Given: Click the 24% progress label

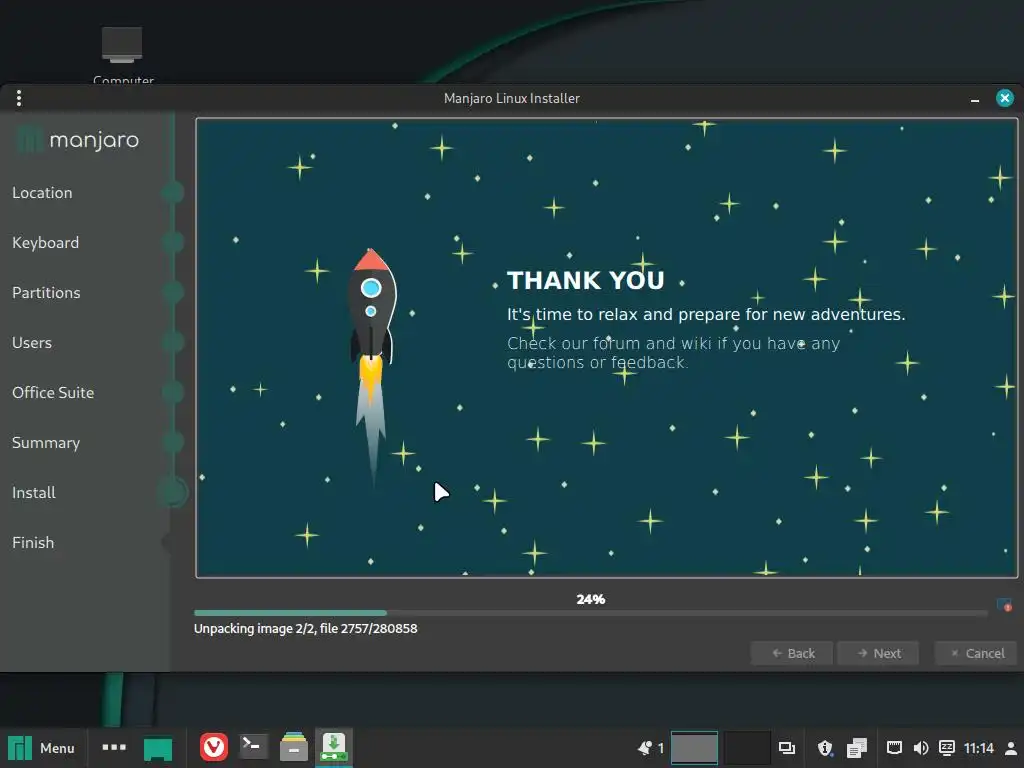Looking at the screenshot, I should (590, 599).
